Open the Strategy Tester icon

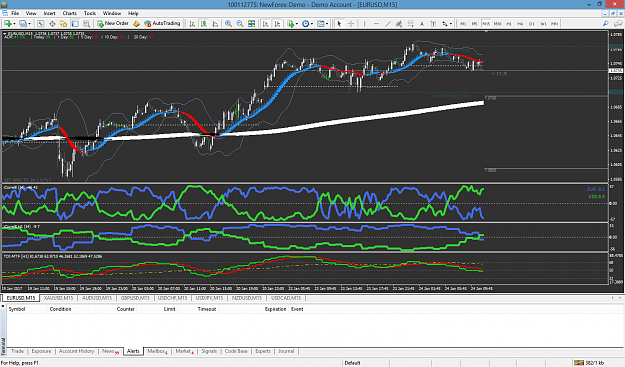pyautogui.click(x=86, y=24)
